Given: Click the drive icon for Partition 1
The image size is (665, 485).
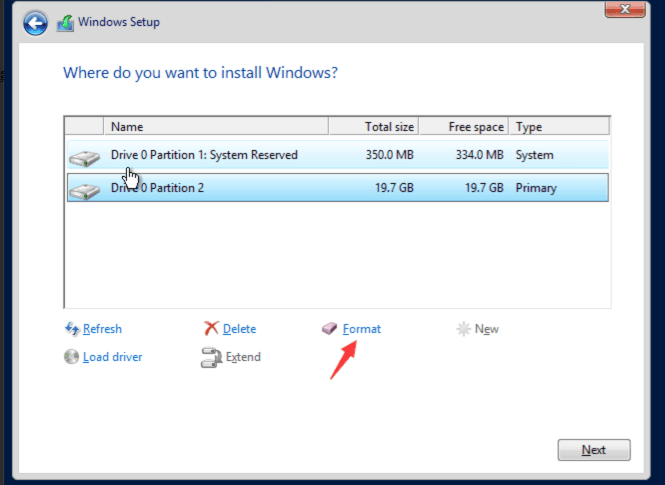Looking at the screenshot, I should point(84,158).
